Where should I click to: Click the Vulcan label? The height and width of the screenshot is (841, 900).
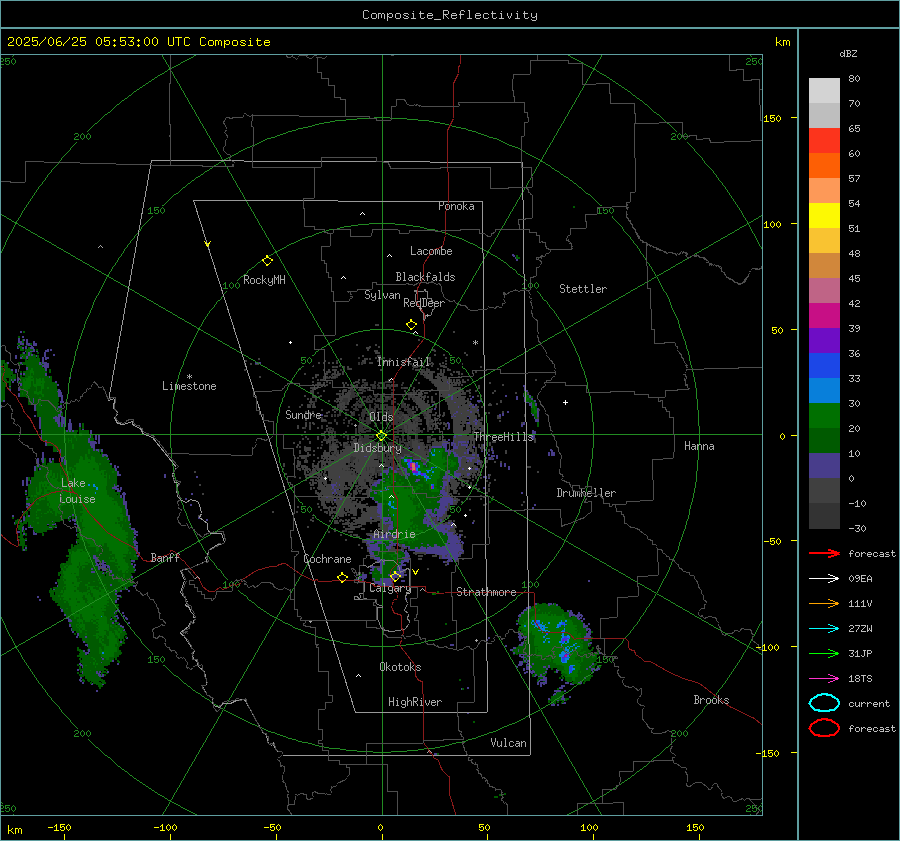[508, 743]
